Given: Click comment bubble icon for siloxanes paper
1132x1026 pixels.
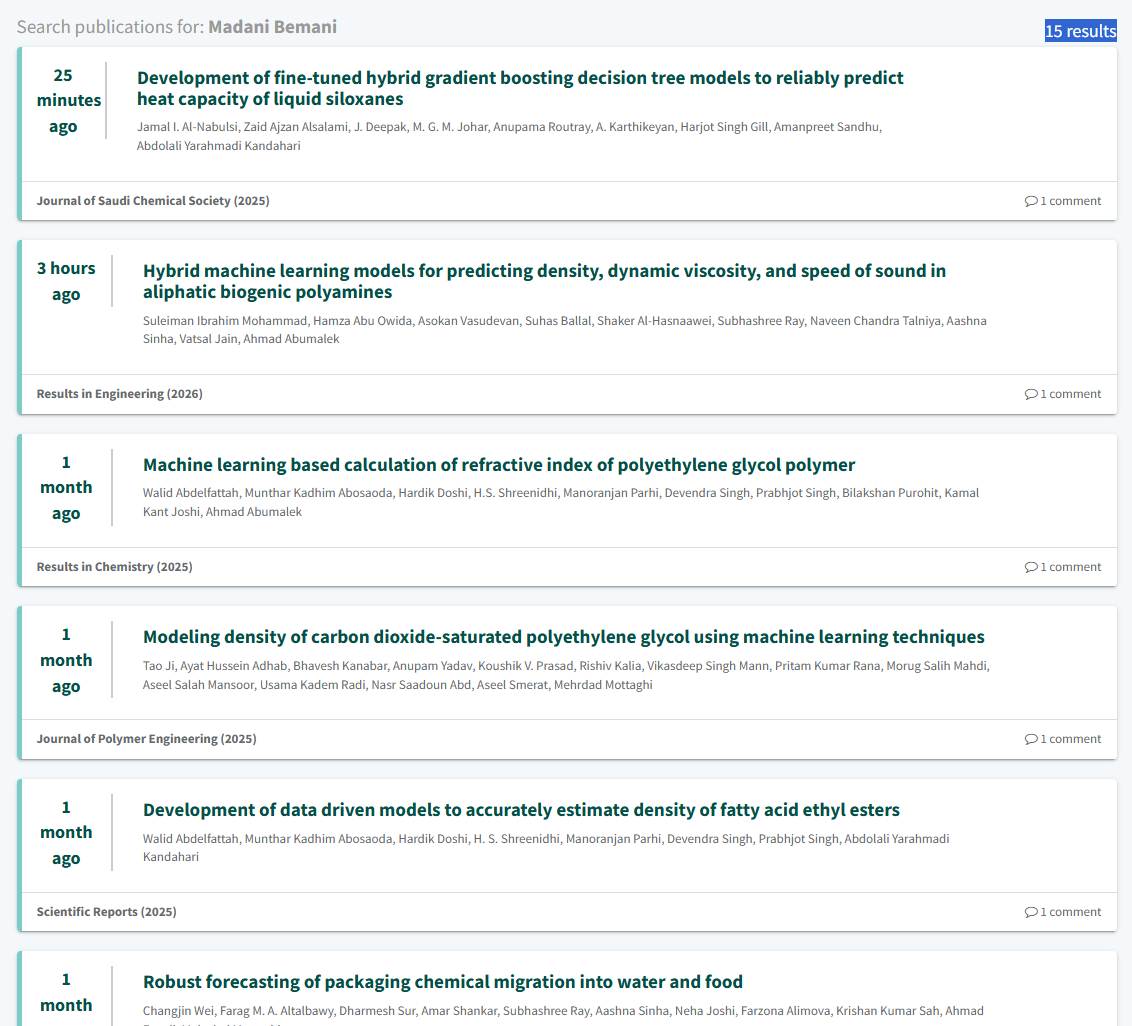Looking at the screenshot, I should [x=1031, y=201].
